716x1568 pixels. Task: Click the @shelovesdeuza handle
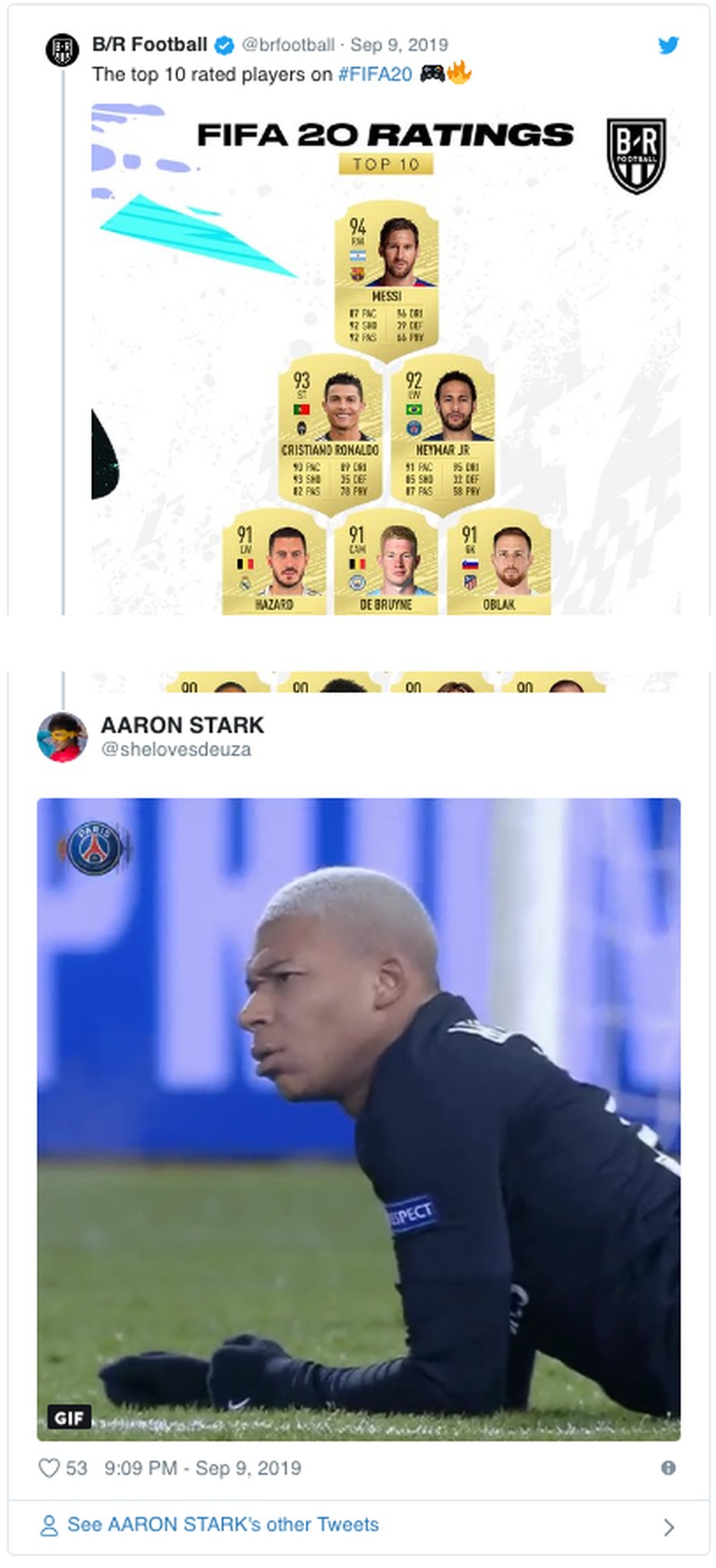tap(175, 750)
